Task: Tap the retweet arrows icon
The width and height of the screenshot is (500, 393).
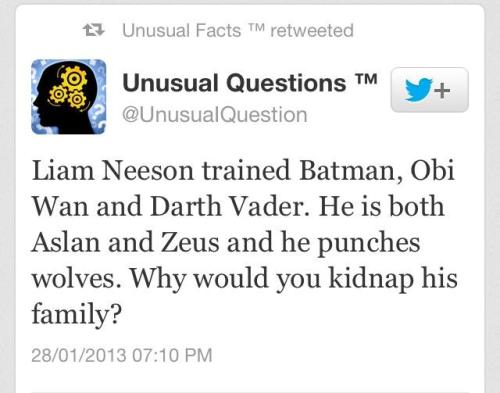Action: pyautogui.click(x=94, y=30)
